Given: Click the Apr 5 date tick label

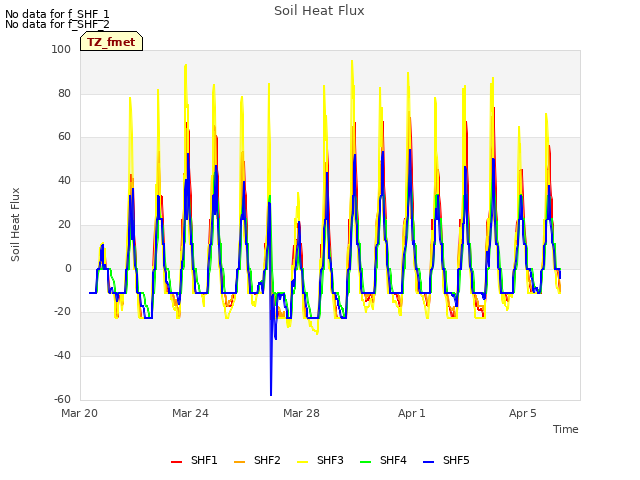Looking at the screenshot, I should 523,413.
